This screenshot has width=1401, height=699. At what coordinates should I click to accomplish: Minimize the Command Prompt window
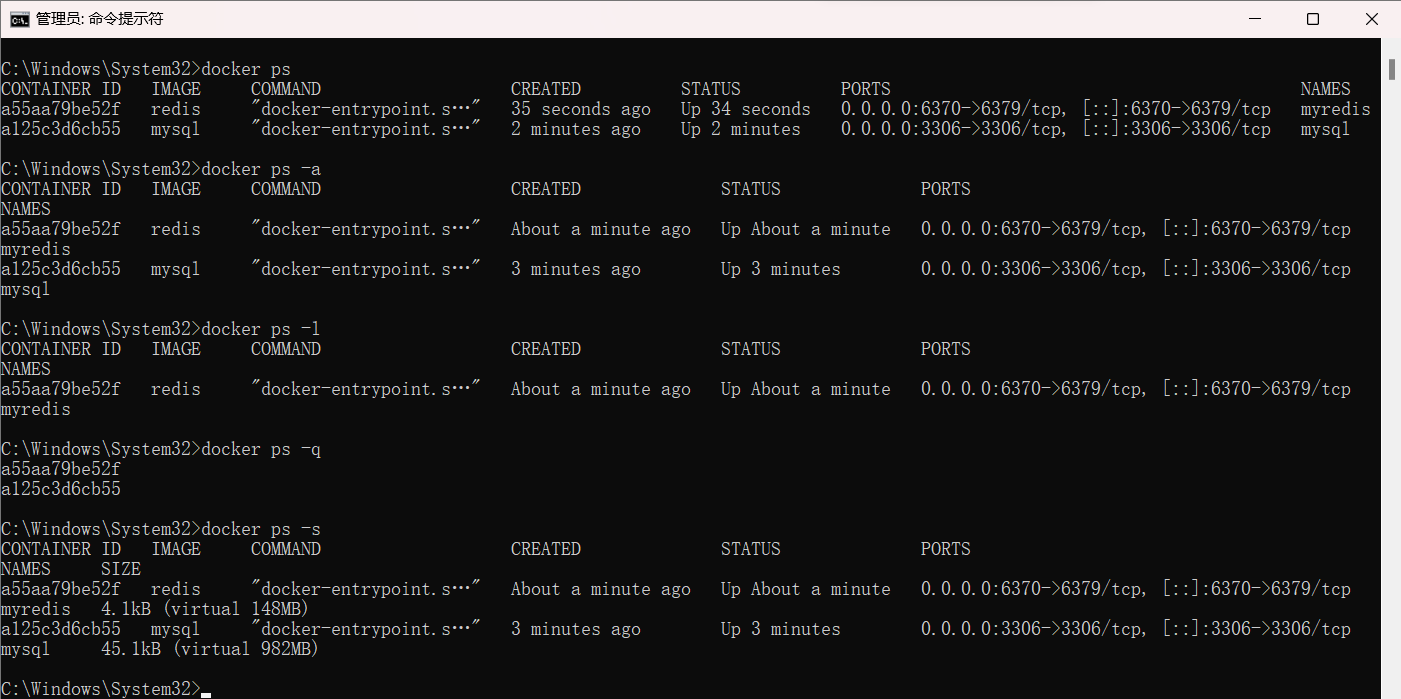[x=1257, y=19]
